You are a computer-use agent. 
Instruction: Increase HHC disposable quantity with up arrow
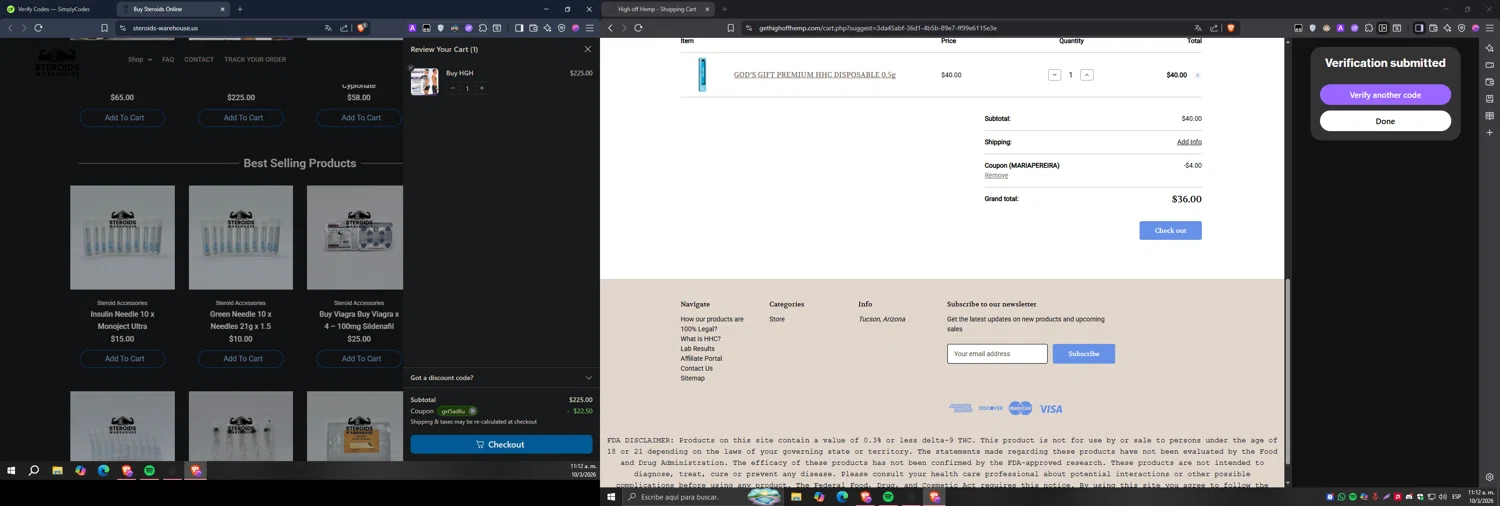(x=1087, y=75)
